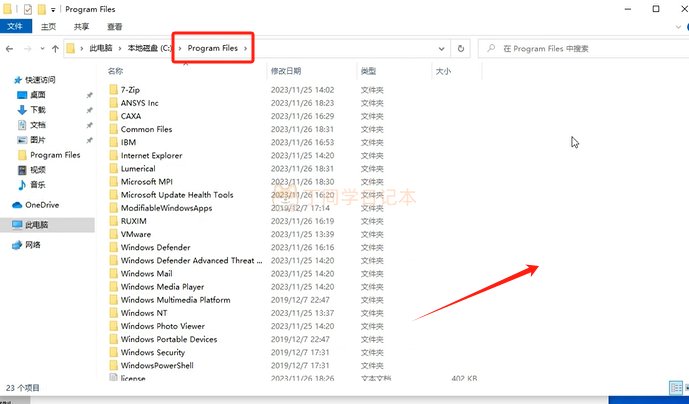Open the recent locations dropdown arrow
689x404 pixels.
click(41, 48)
